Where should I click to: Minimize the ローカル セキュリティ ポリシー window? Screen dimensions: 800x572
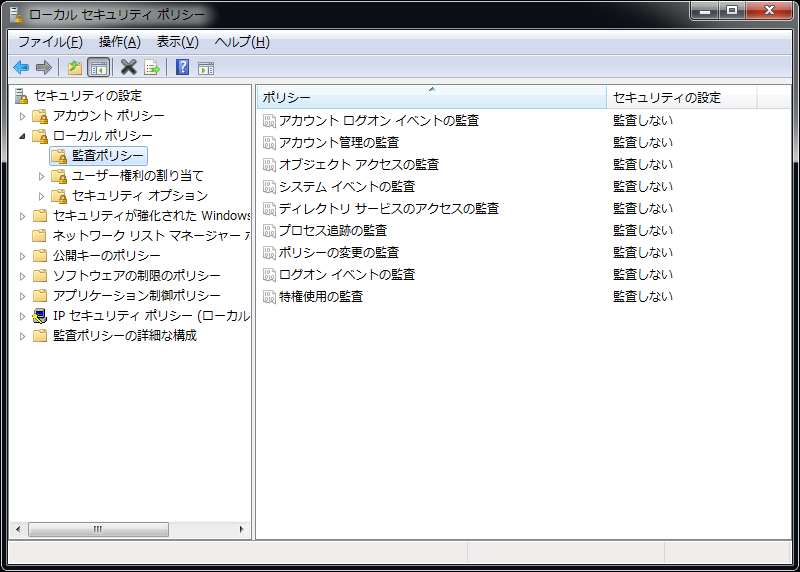tap(705, 11)
